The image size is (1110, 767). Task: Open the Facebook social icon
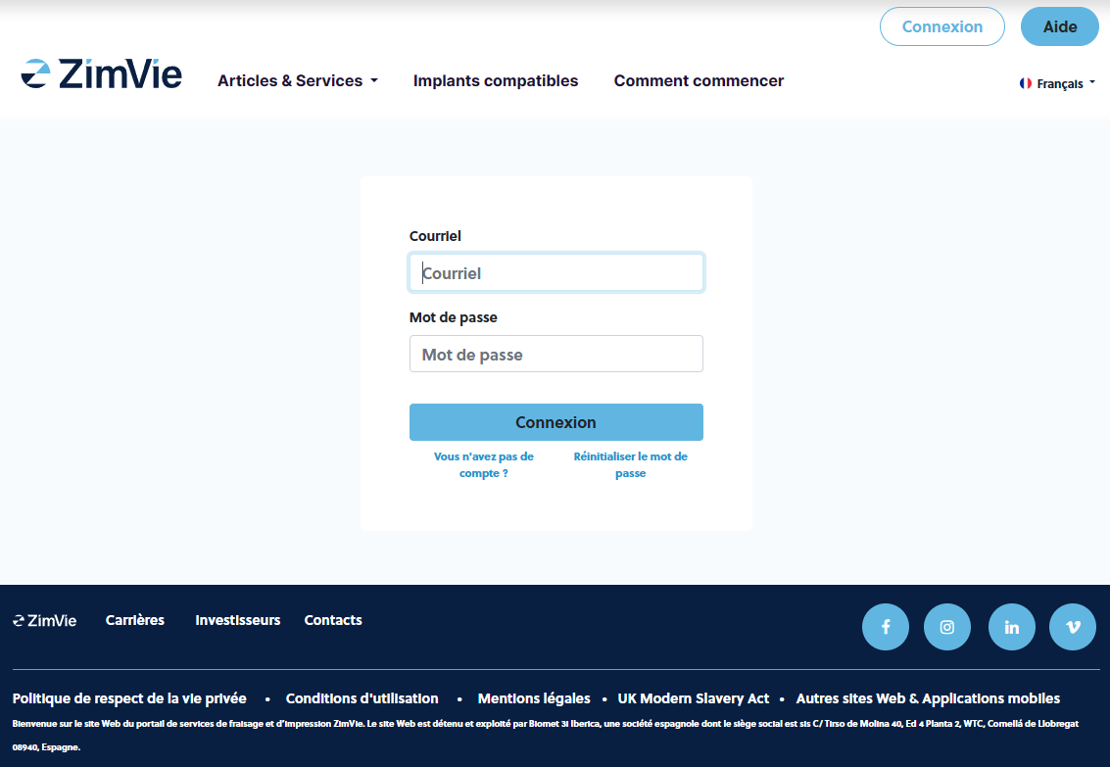point(885,627)
